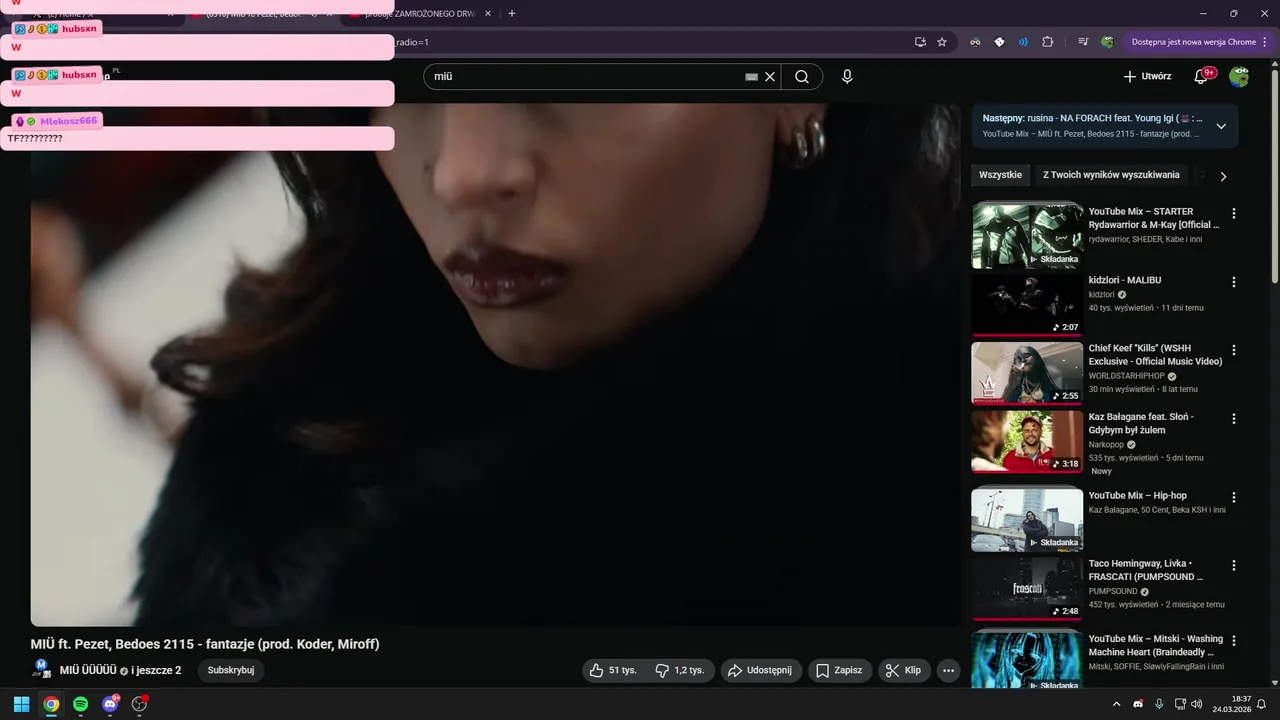Image resolution: width=1280 pixels, height=720 pixels.
Task: Click the white dice extension icon
Action: 999,42
